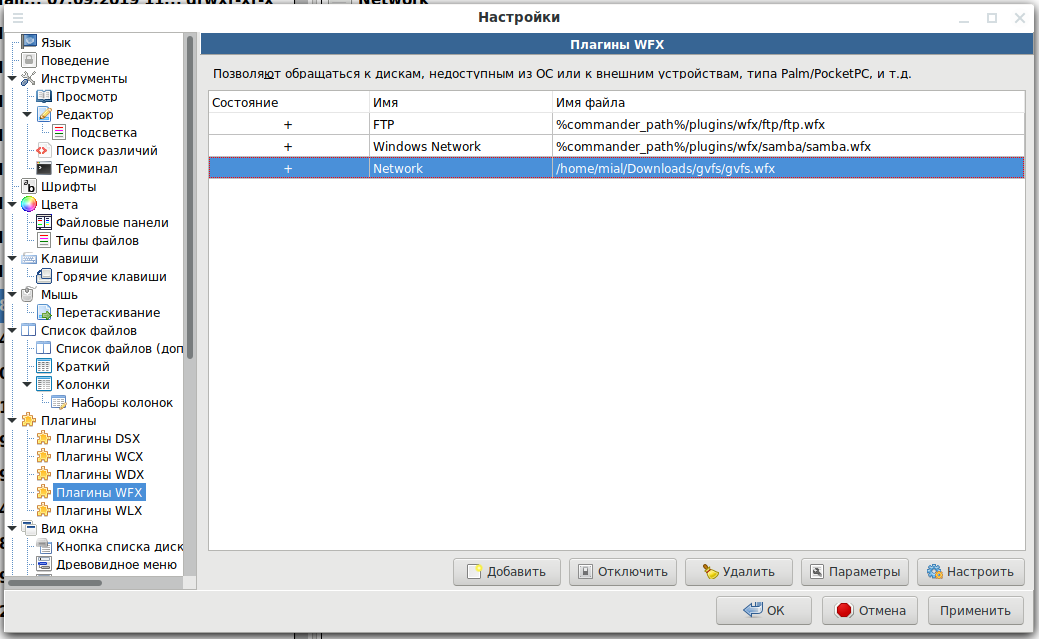The height and width of the screenshot is (639, 1039).
Task: Collapse the Вид окна tree node
Action: (12, 528)
